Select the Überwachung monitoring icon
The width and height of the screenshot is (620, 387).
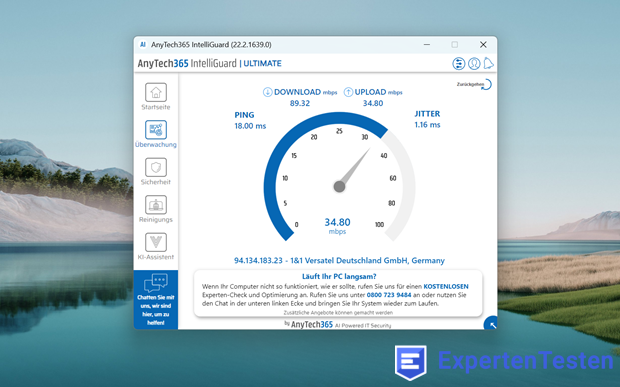[156, 130]
